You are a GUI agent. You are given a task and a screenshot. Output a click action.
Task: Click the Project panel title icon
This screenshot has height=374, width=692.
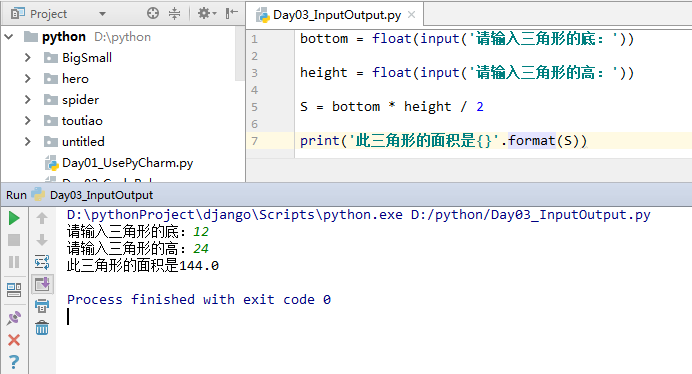click(18, 14)
